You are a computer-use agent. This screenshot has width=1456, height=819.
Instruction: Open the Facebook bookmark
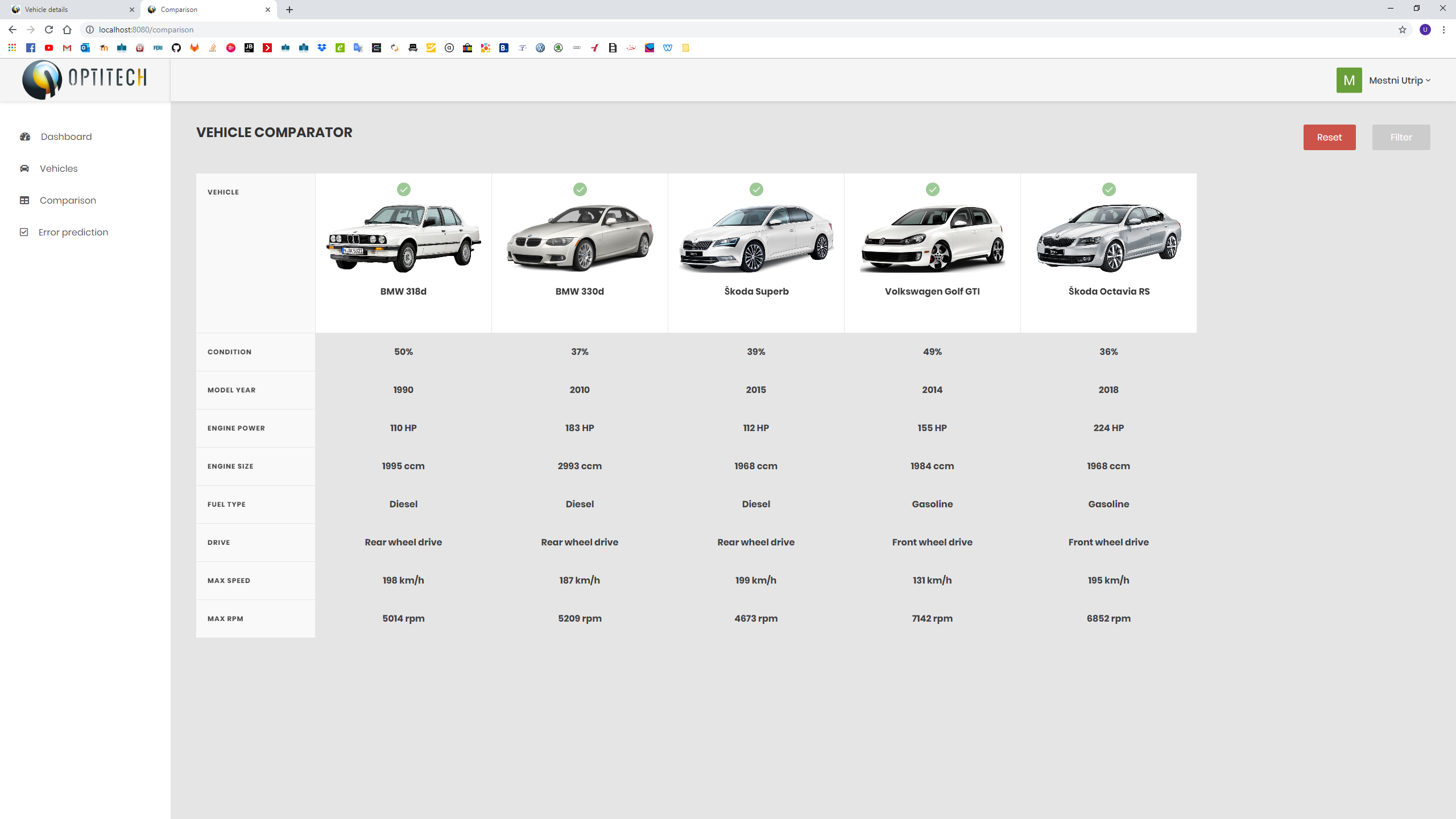(x=31, y=48)
